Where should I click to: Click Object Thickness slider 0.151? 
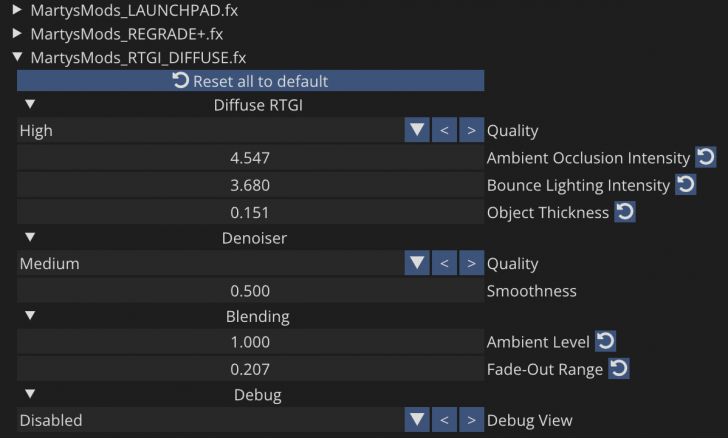coord(250,212)
